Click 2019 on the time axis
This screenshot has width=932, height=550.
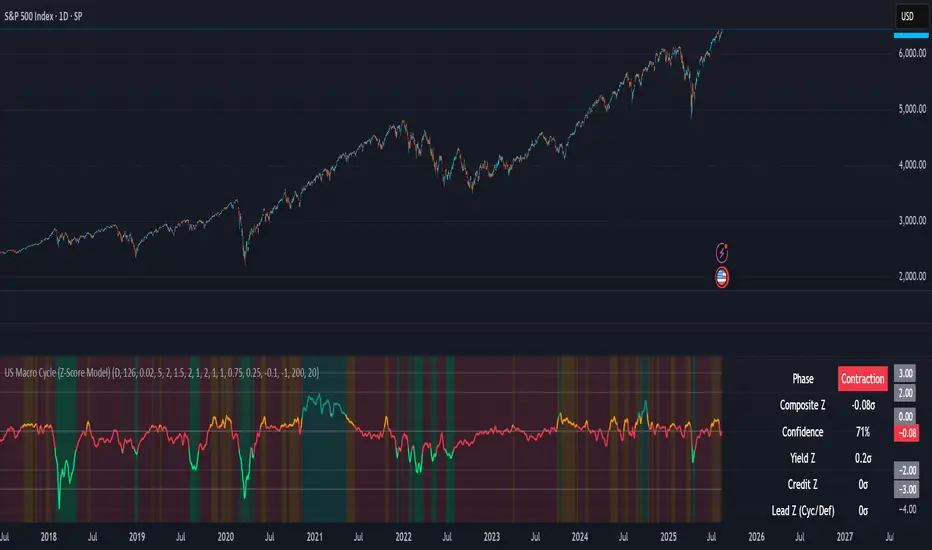[137, 537]
